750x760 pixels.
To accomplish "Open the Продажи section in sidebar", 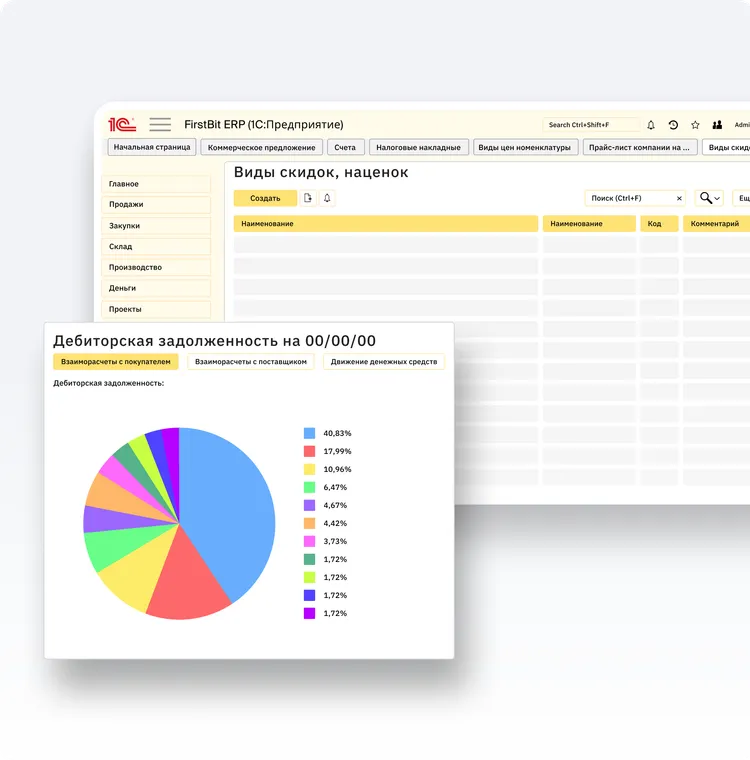I will 156,205.
